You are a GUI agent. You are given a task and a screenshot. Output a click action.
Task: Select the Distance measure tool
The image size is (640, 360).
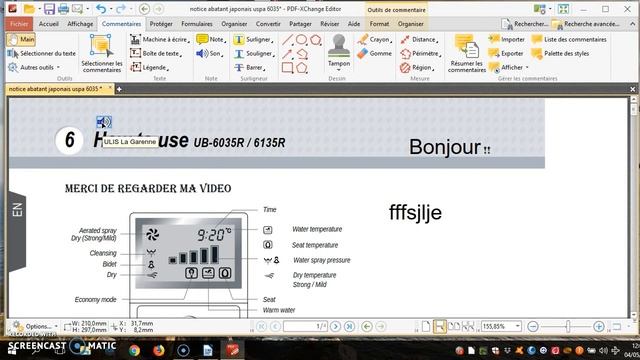pyautogui.click(x=419, y=40)
